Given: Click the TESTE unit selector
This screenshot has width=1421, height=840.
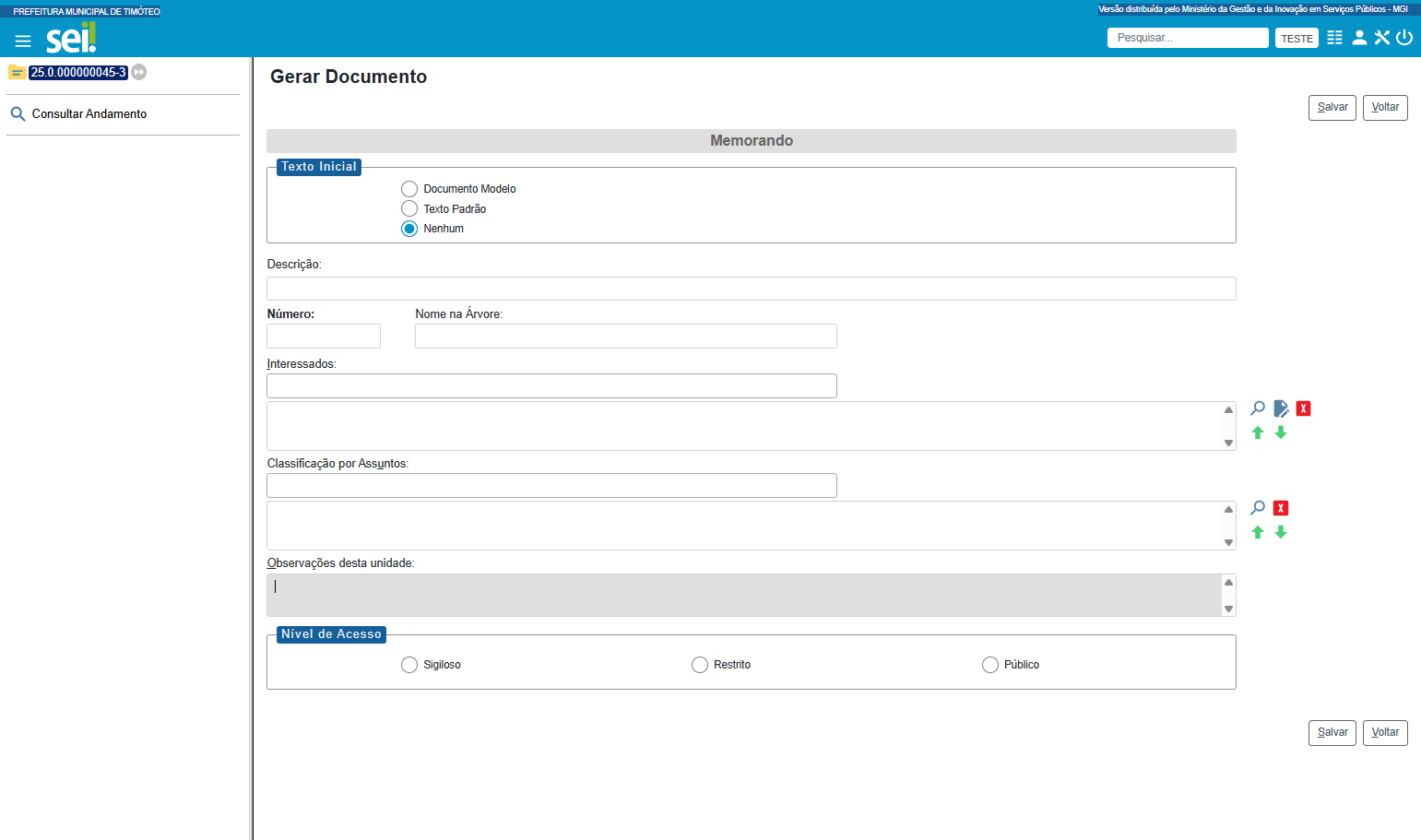Looking at the screenshot, I should pos(1297,38).
